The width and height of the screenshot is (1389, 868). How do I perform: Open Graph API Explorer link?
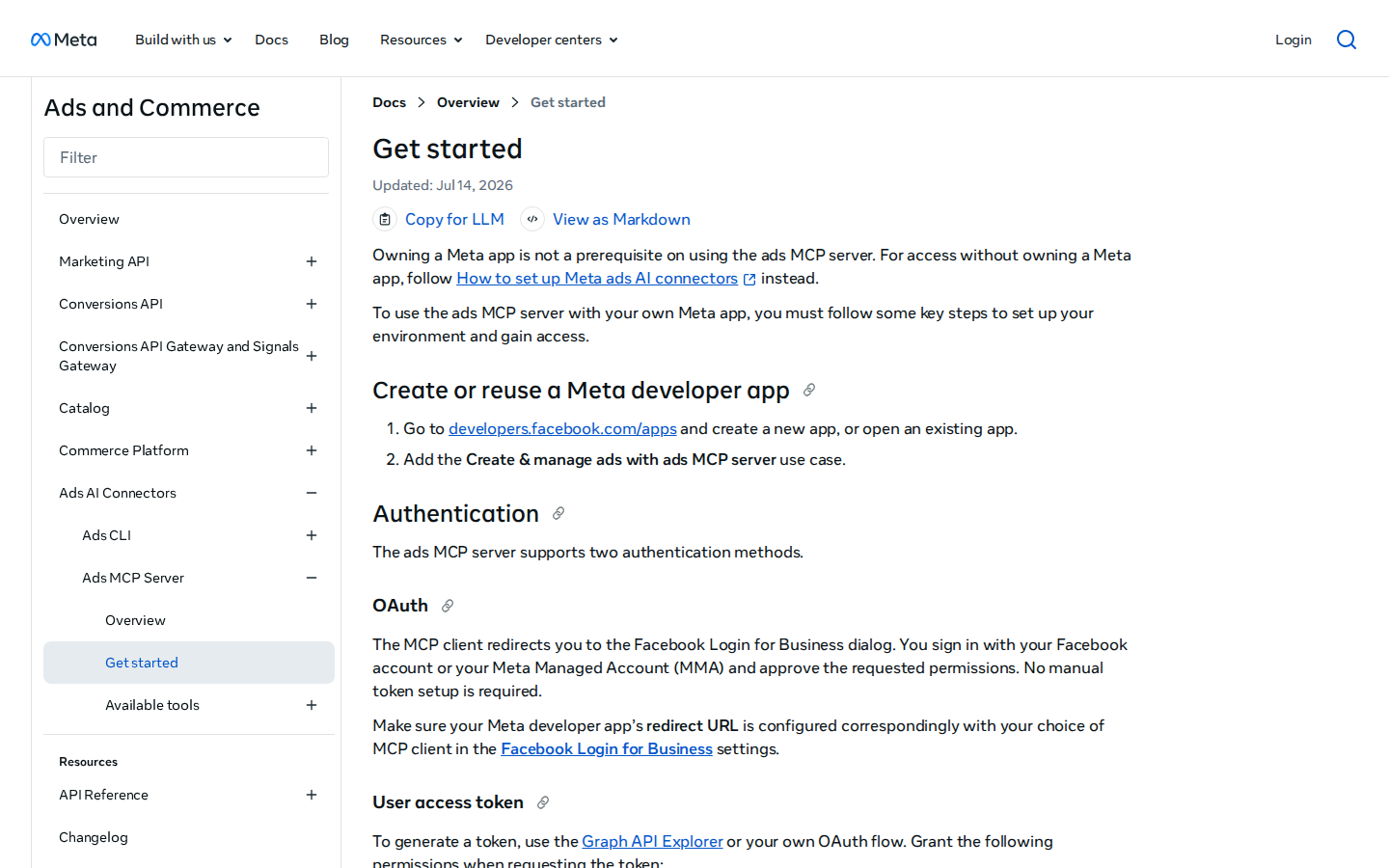(652, 842)
